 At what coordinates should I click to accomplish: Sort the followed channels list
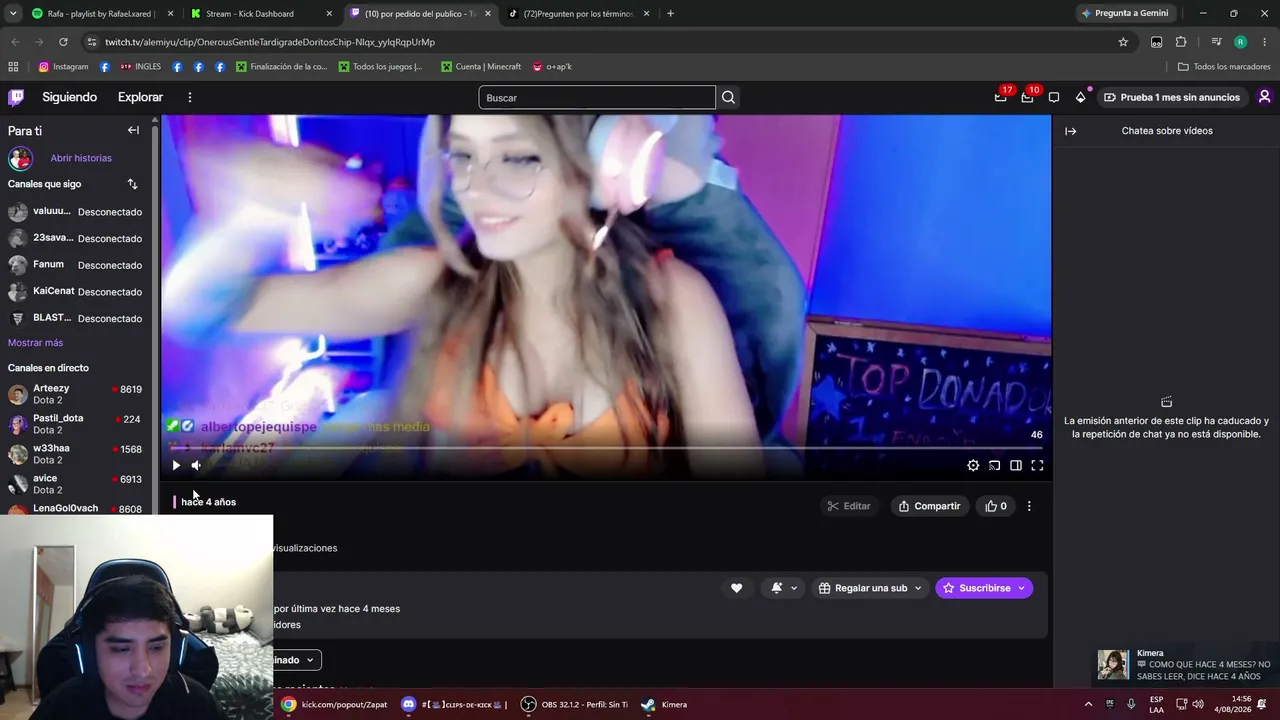coord(132,184)
